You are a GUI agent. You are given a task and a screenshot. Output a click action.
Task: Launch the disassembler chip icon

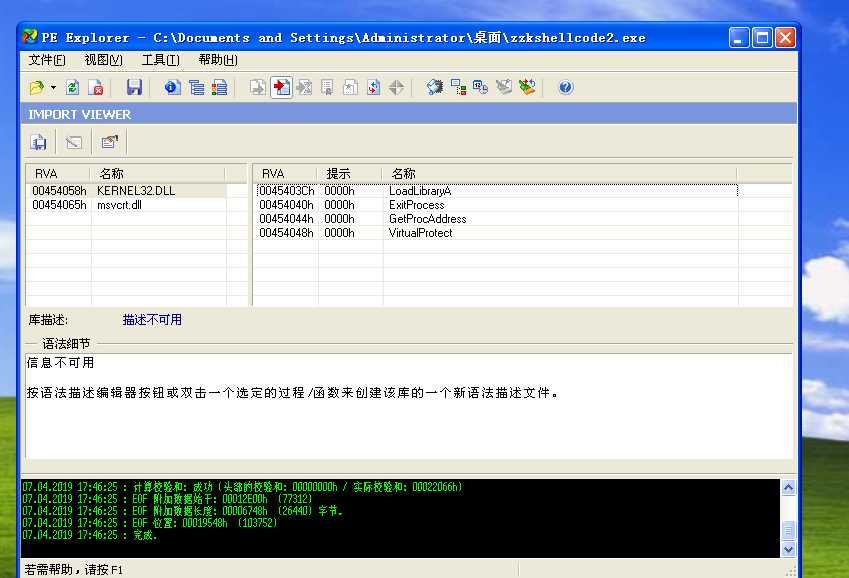435,87
